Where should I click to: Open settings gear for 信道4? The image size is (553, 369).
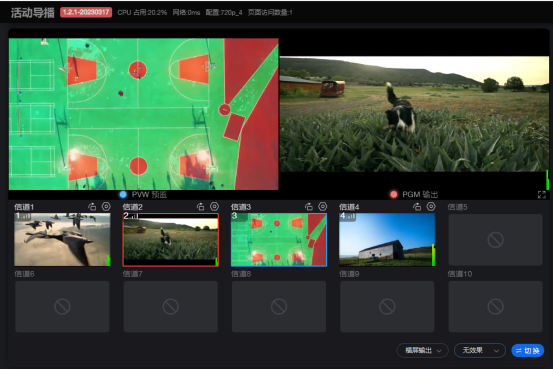click(431, 206)
